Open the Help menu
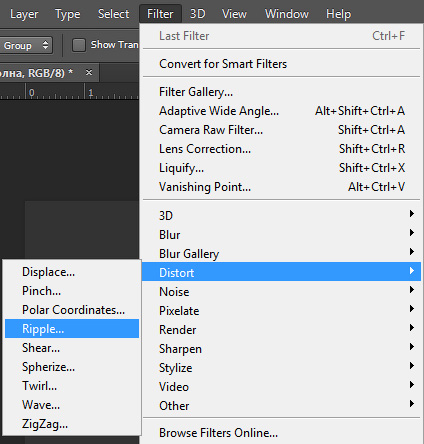Image resolution: width=424 pixels, height=444 pixels. tap(338, 14)
